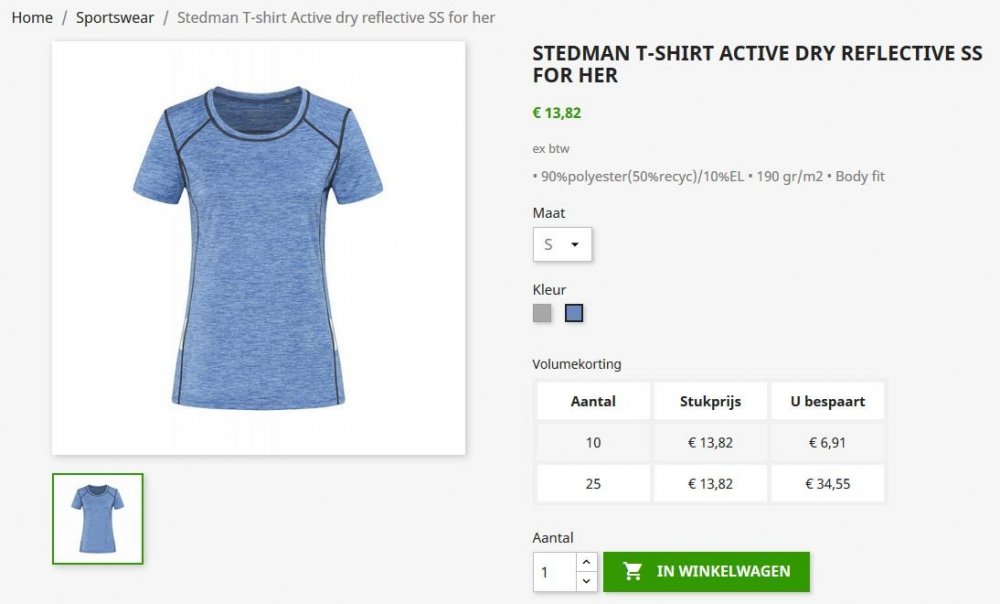Expand the size selector showing S

562,244
